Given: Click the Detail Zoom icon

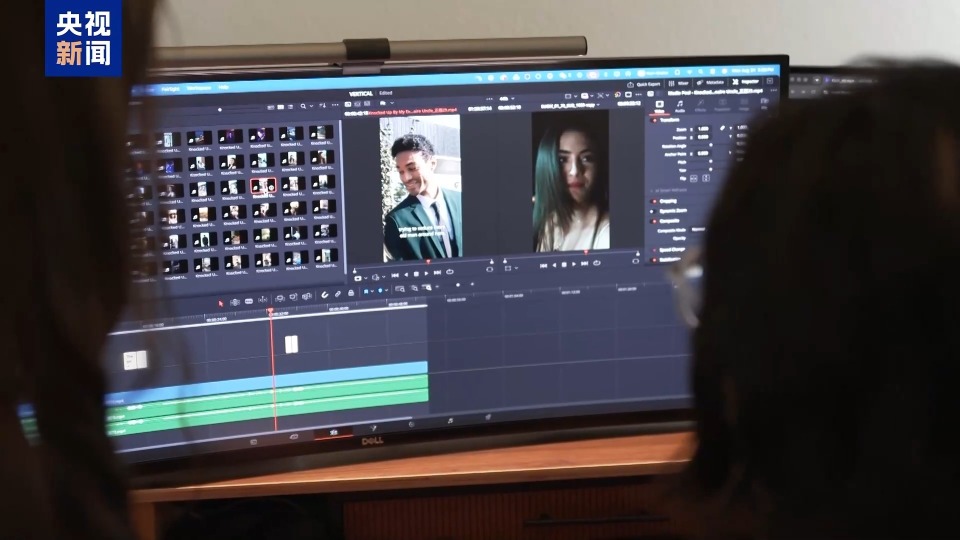Looking at the screenshot, I should [x=414, y=288].
